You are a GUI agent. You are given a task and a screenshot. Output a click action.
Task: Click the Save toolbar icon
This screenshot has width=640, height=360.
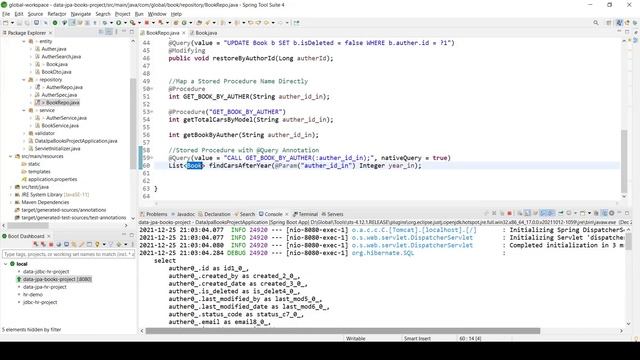coord(19,23)
